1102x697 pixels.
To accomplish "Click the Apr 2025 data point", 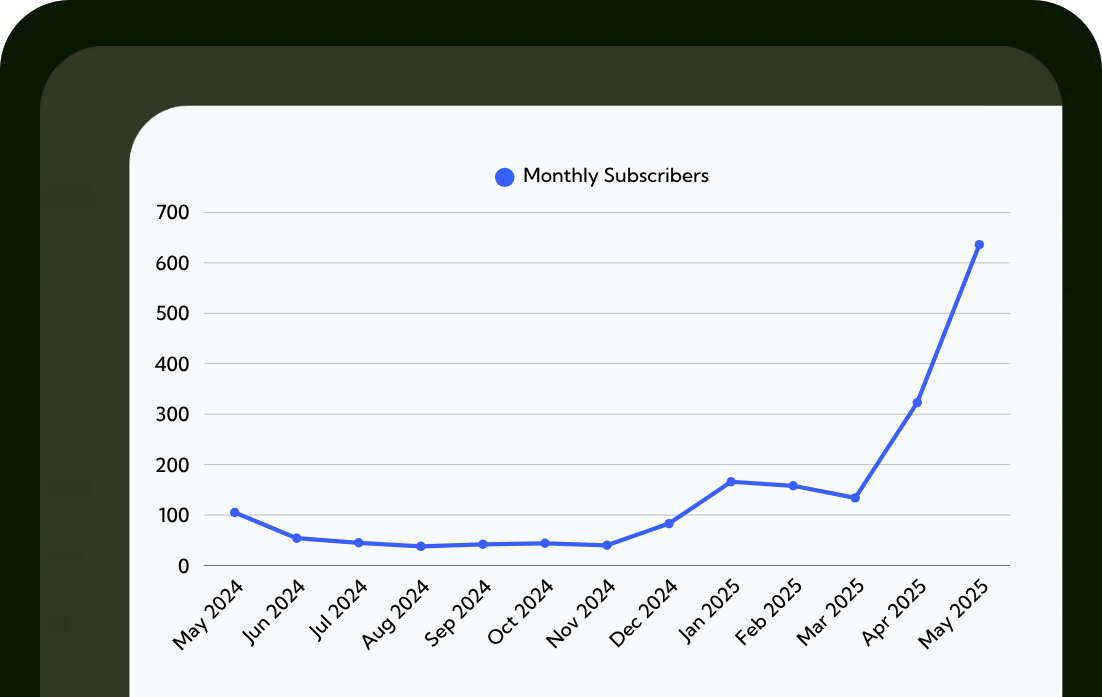I will 917,403.
